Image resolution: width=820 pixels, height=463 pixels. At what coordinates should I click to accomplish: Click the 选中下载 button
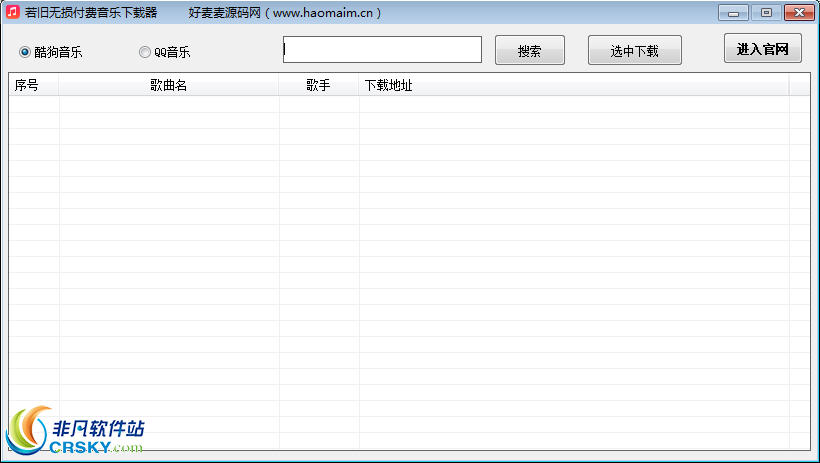pos(635,50)
